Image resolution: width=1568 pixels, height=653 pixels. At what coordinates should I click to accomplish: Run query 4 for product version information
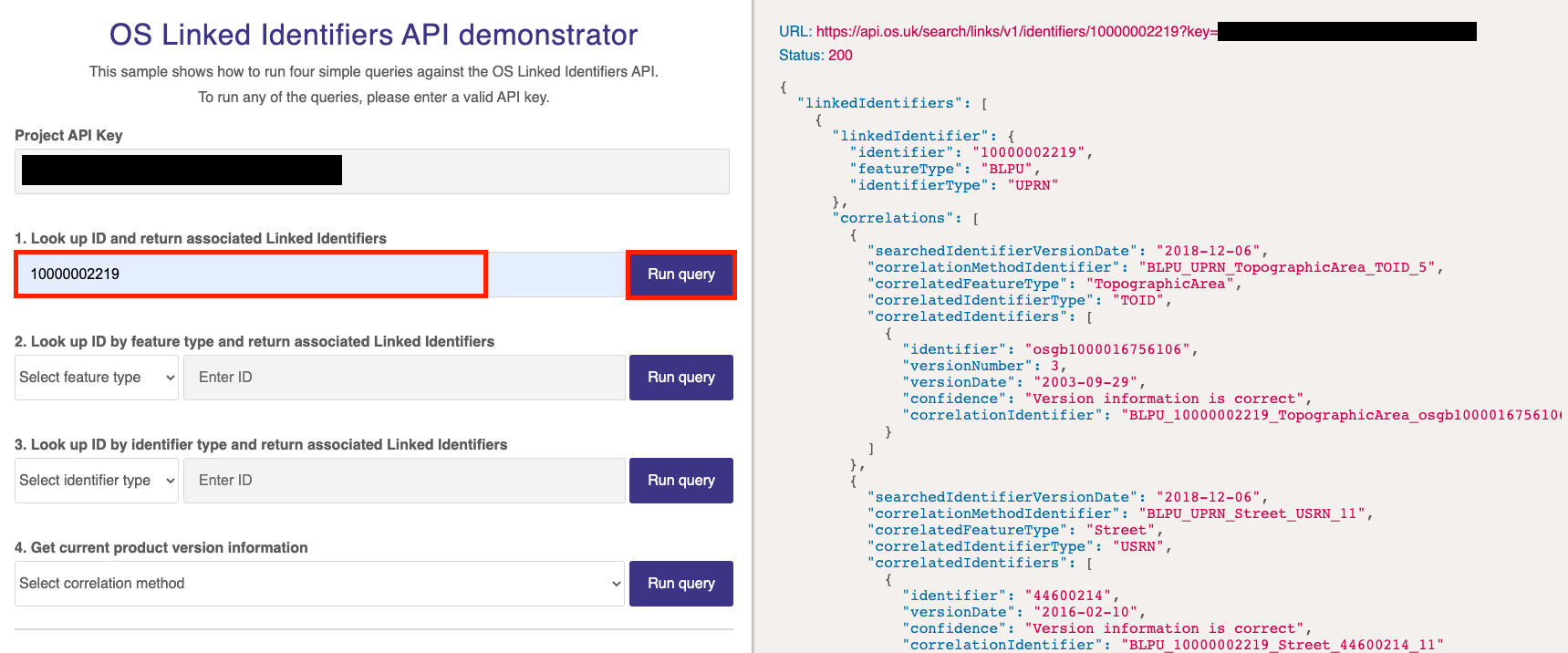681,584
